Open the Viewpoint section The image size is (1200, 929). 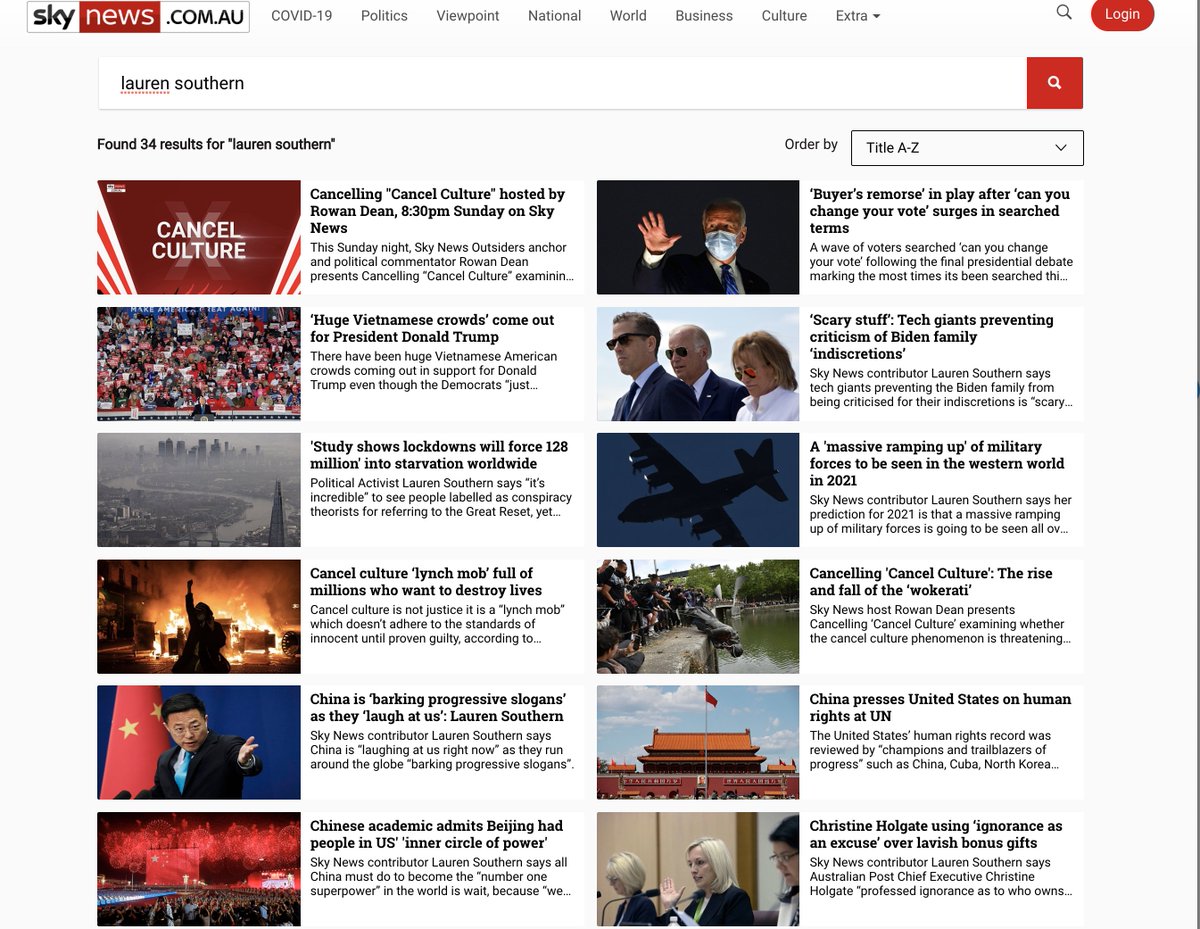coord(468,16)
